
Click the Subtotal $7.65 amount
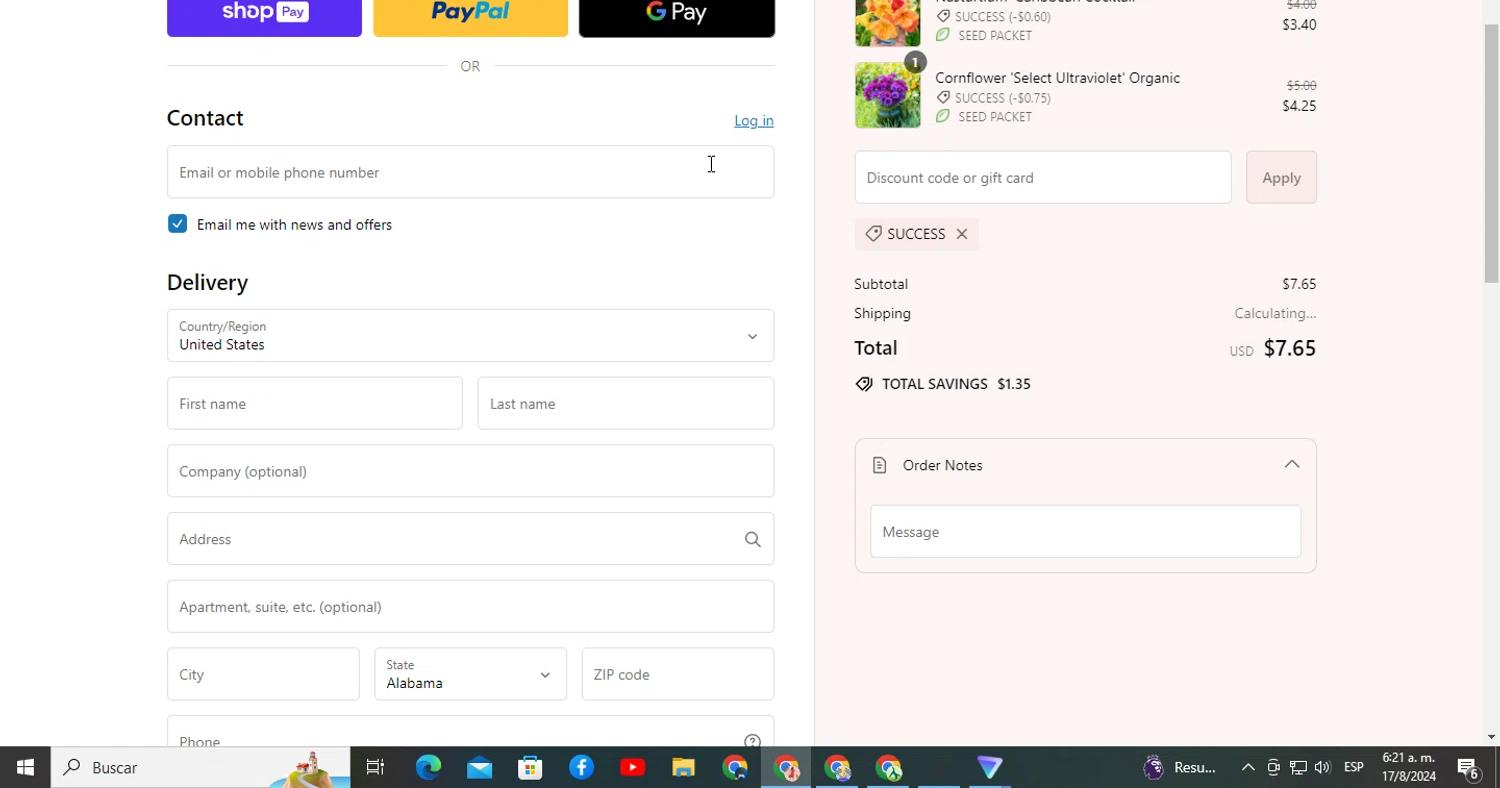point(1299,284)
